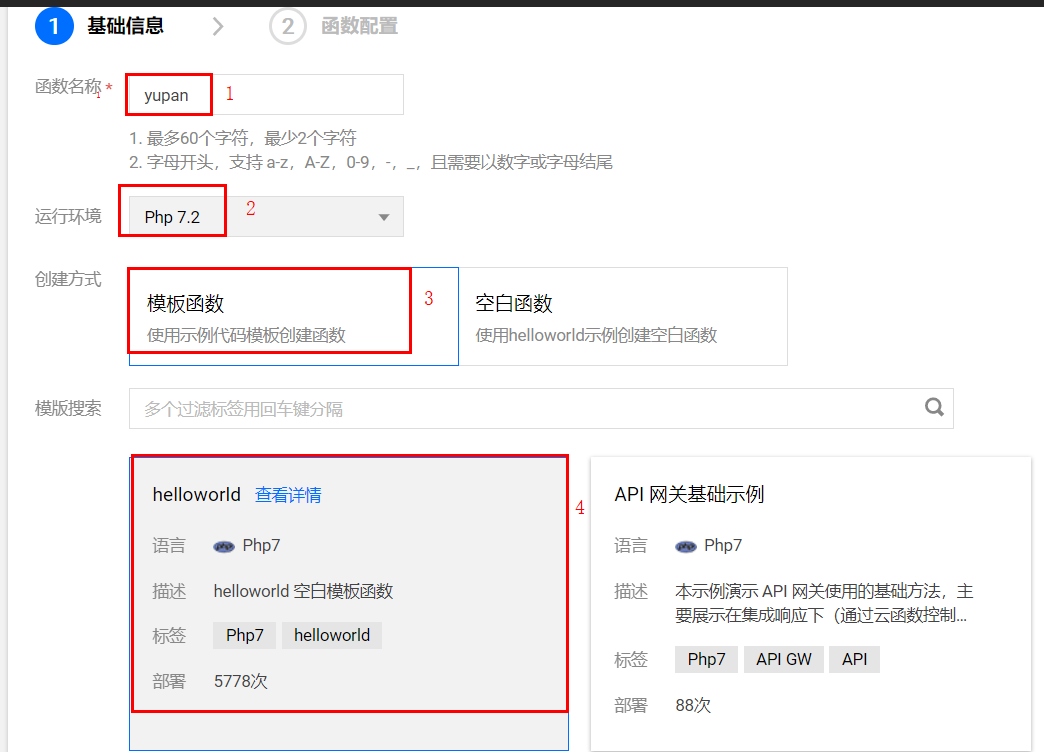1044x752 pixels.
Task: Click the API GW tag label
Action: [x=784, y=659]
